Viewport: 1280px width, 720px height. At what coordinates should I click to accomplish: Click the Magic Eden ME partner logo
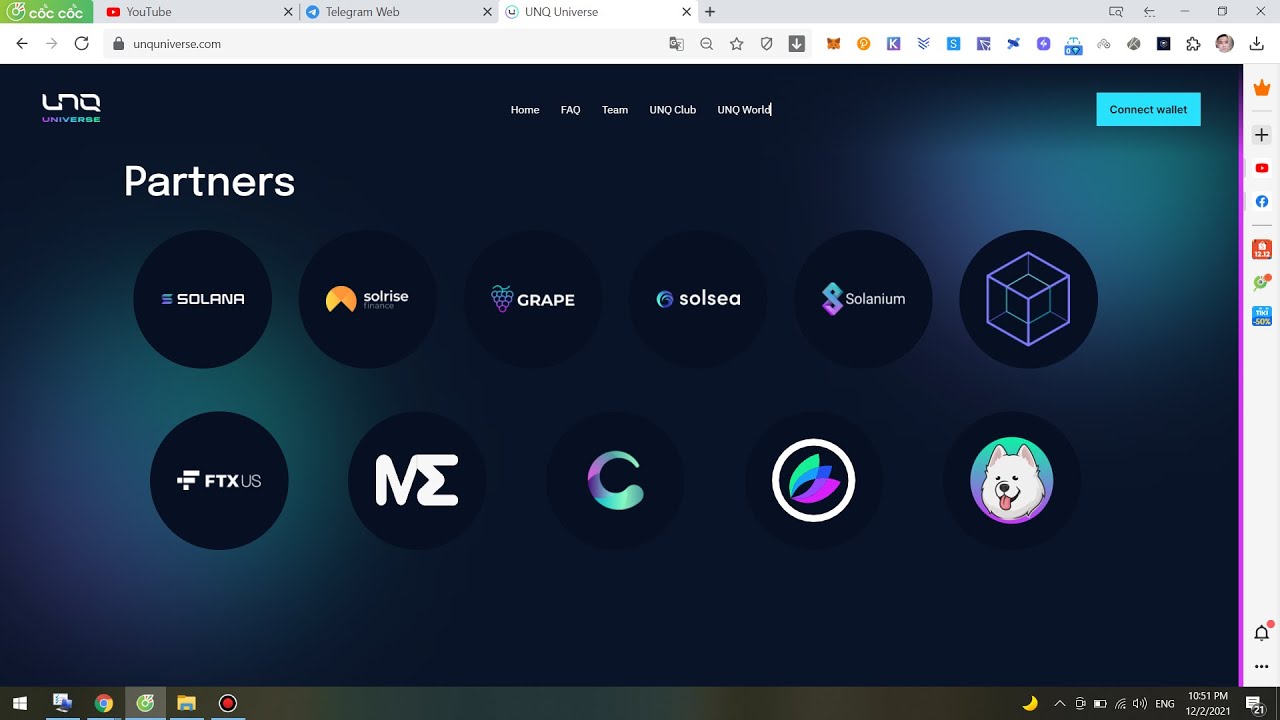[x=417, y=481]
